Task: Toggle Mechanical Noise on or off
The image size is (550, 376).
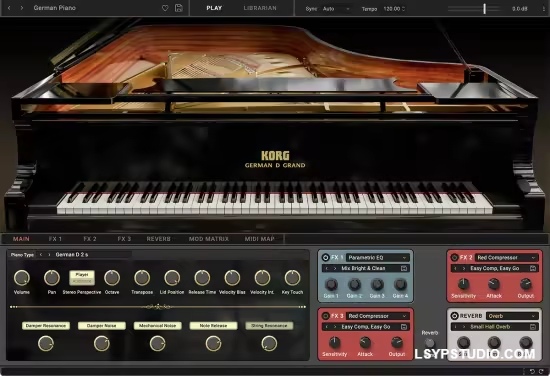Action: [157, 326]
